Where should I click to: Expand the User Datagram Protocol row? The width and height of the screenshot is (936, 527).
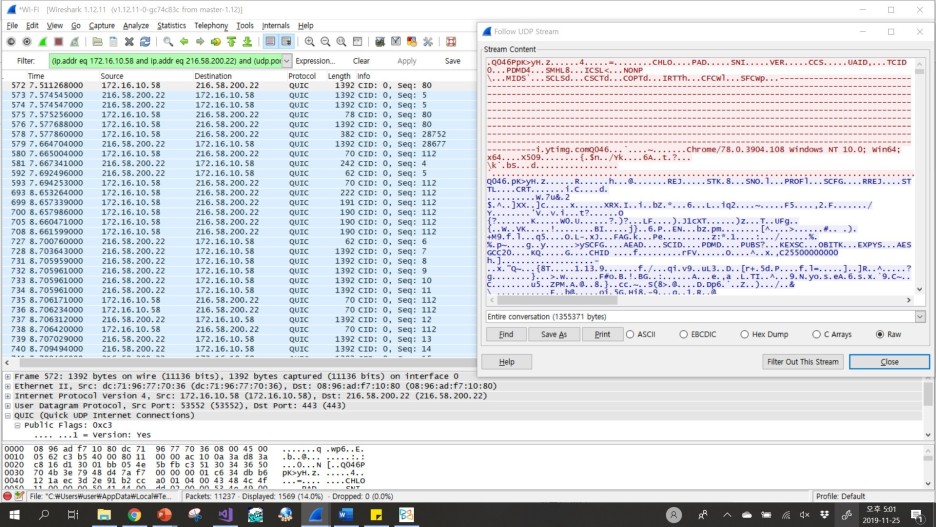(8, 406)
